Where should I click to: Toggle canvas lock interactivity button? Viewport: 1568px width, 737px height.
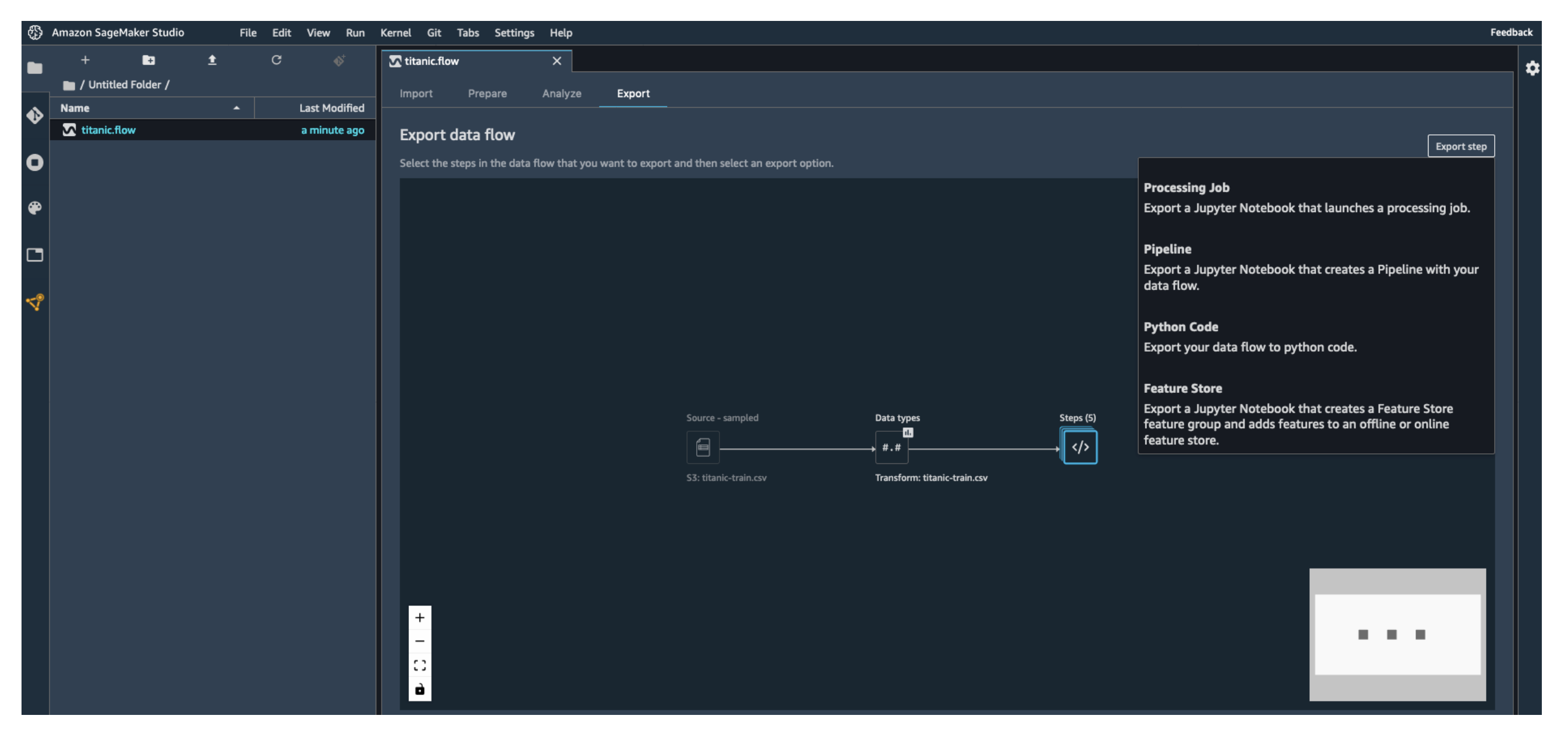(419, 689)
